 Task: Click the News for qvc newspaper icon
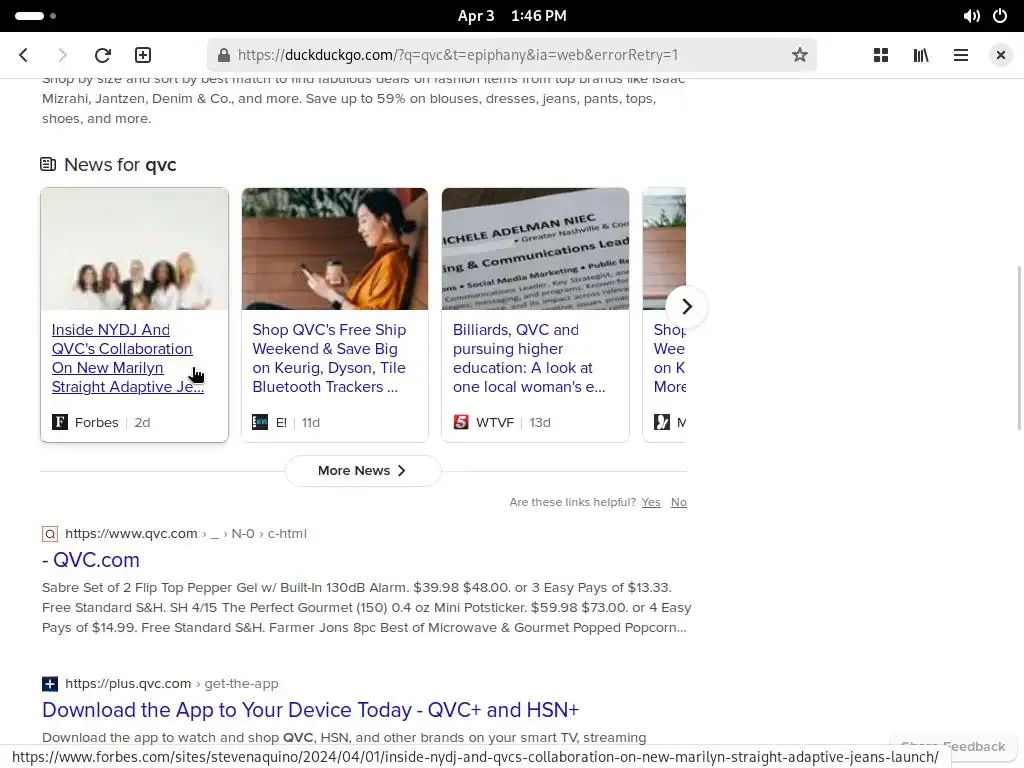click(48, 164)
